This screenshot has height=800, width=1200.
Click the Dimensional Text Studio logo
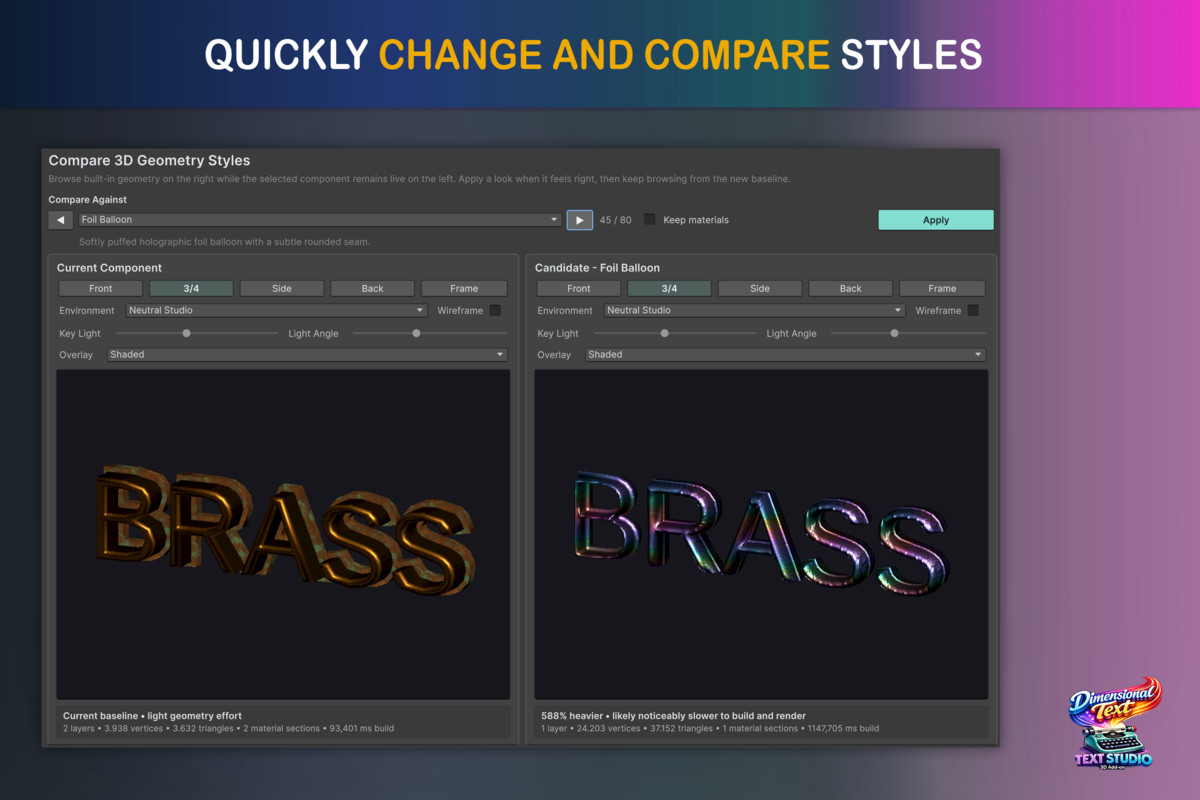[1113, 724]
